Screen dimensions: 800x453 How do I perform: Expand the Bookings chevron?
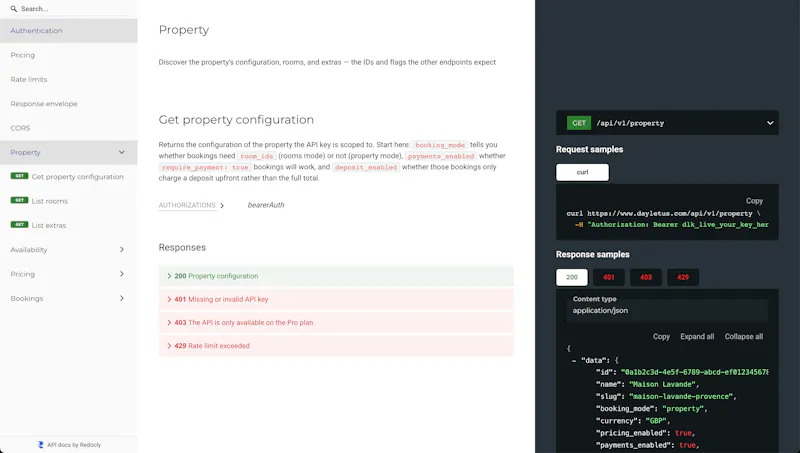(x=121, y=298)
